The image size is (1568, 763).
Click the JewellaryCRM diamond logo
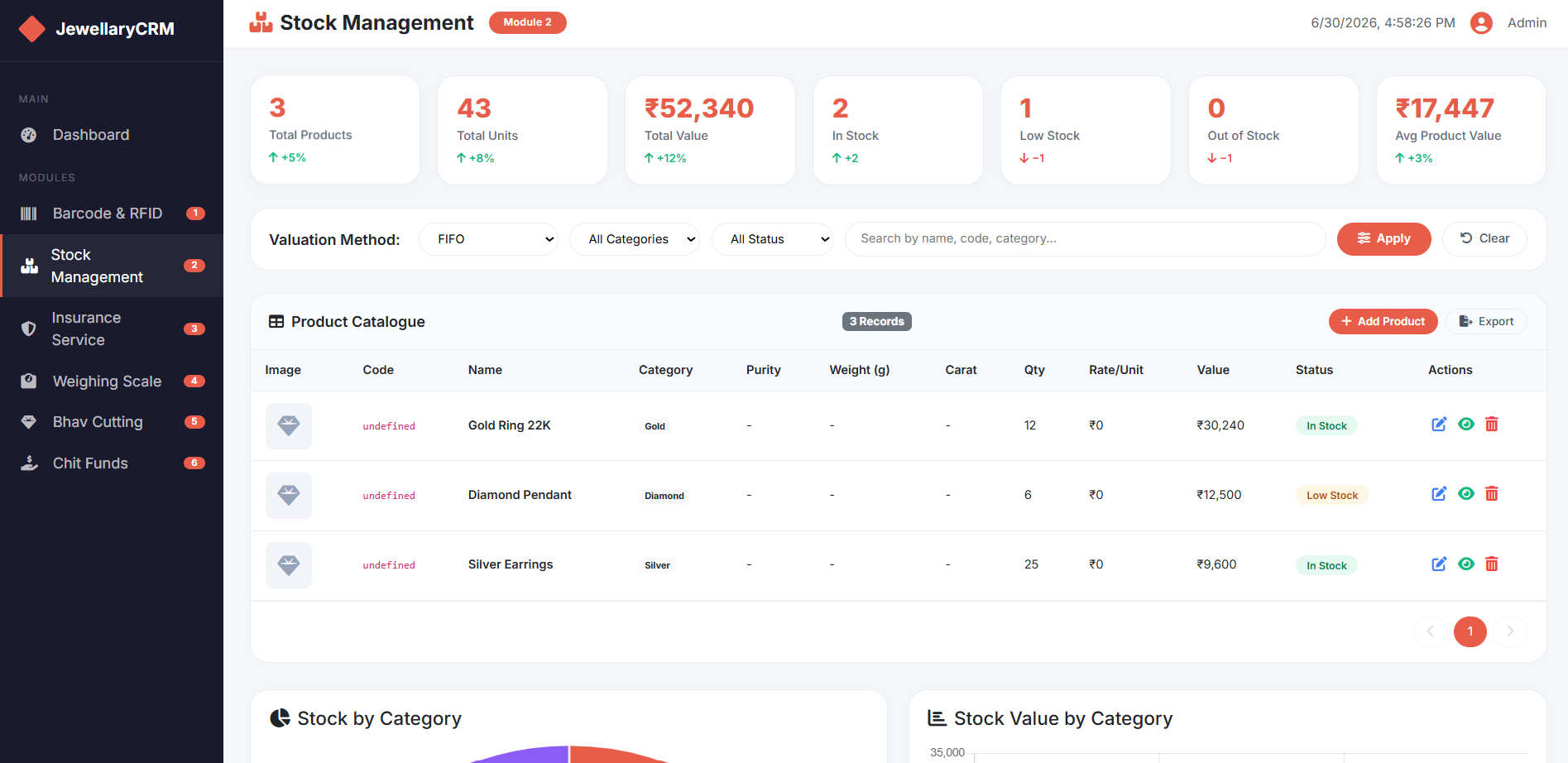(32, 29)
